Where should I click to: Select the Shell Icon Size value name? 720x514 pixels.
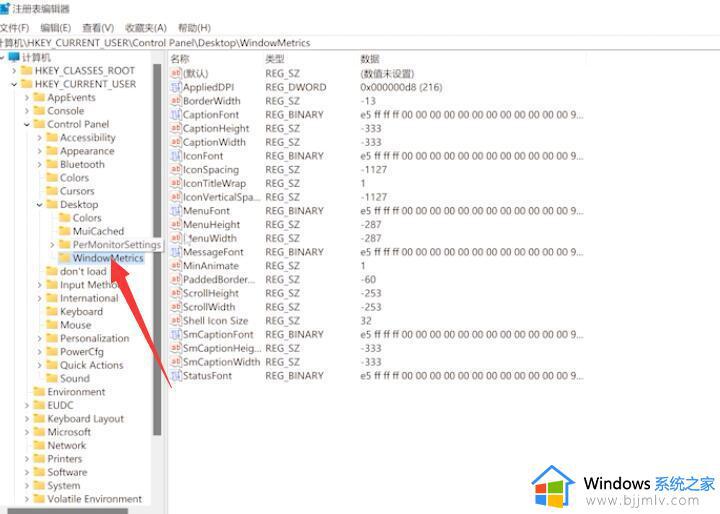(215, 321)
